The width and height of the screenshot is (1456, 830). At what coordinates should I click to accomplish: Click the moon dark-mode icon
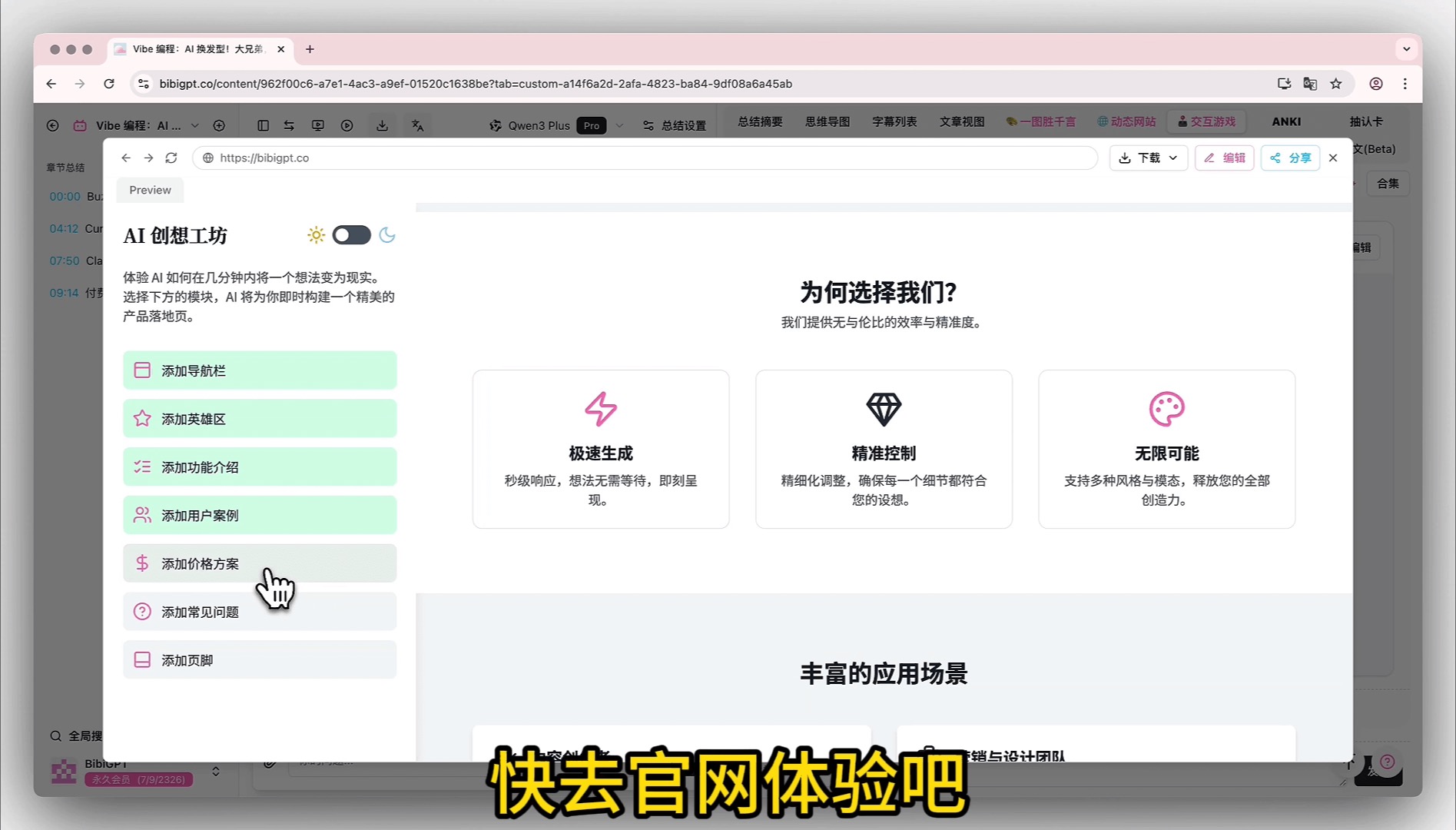point(387,235)
